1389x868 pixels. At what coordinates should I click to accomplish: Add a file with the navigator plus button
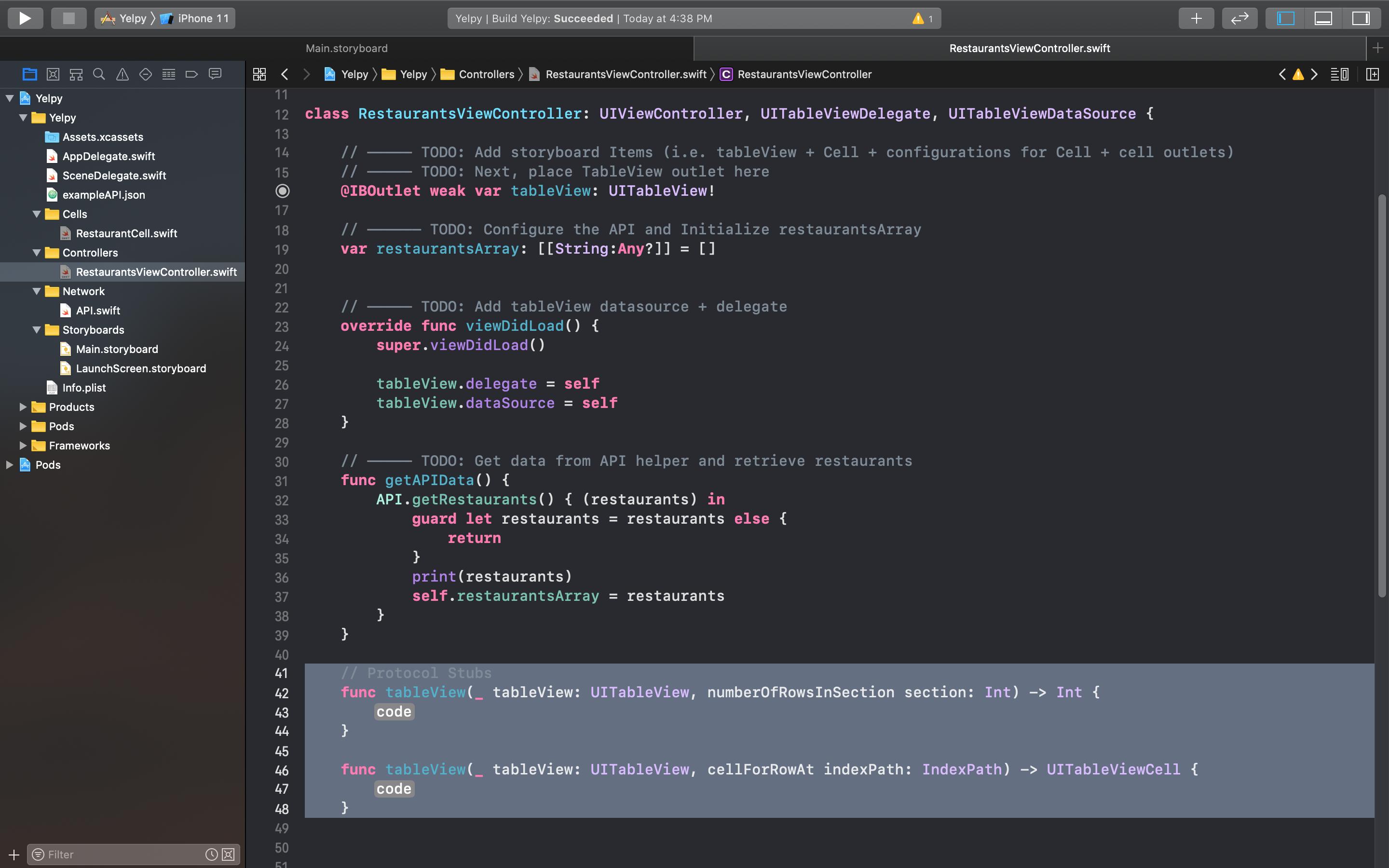pos(14,854)
